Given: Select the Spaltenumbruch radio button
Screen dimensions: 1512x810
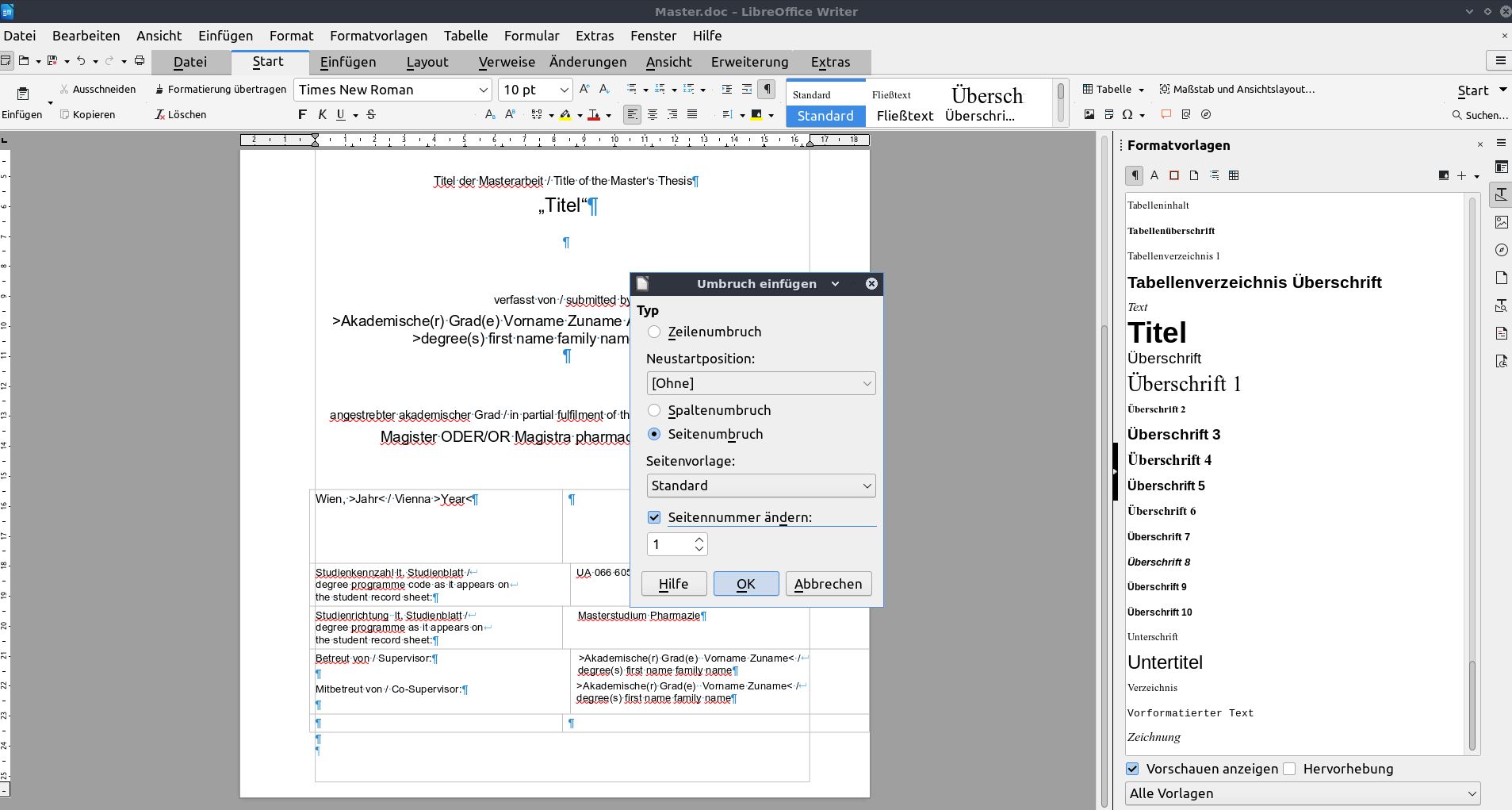Looking at the screenshot, I should pos(654,410).
